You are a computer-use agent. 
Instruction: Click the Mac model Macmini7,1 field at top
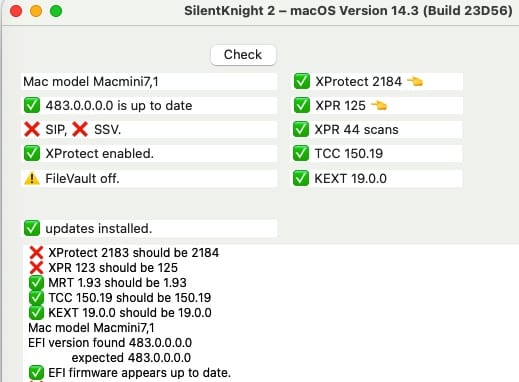point(149,81)
